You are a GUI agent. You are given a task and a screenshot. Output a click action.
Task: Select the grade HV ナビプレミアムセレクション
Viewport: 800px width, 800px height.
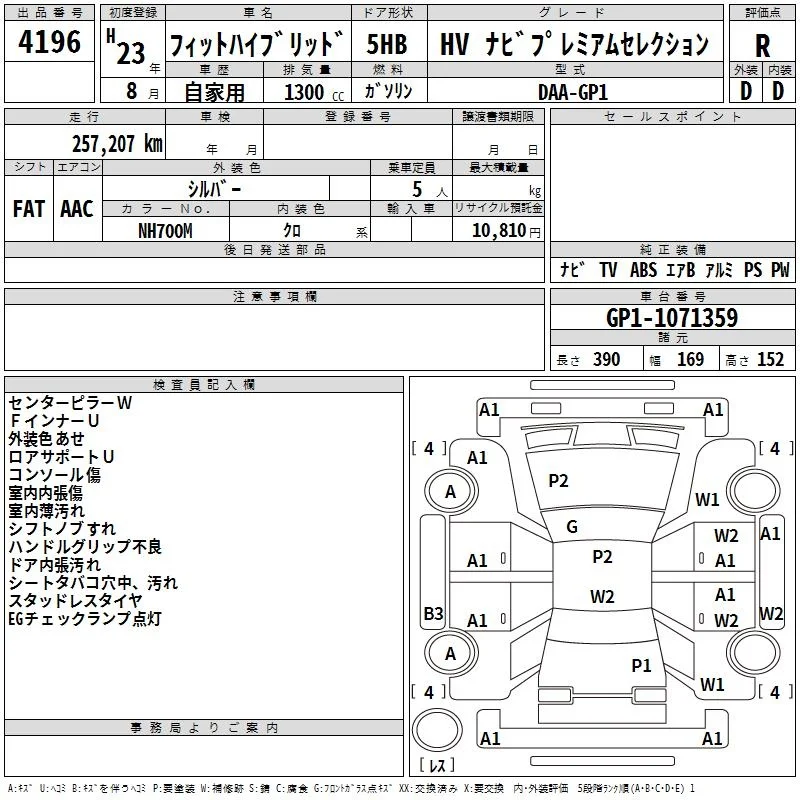(574, 44)
